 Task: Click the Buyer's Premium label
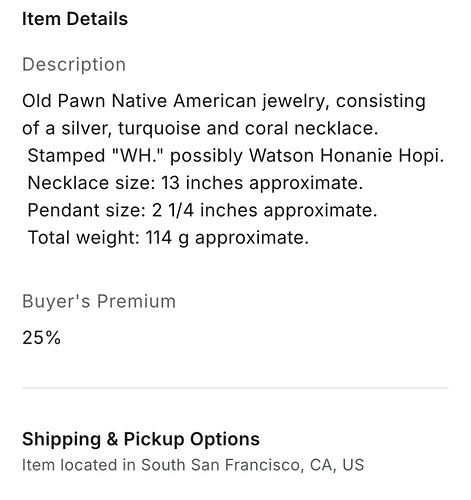tap(99, 301)
